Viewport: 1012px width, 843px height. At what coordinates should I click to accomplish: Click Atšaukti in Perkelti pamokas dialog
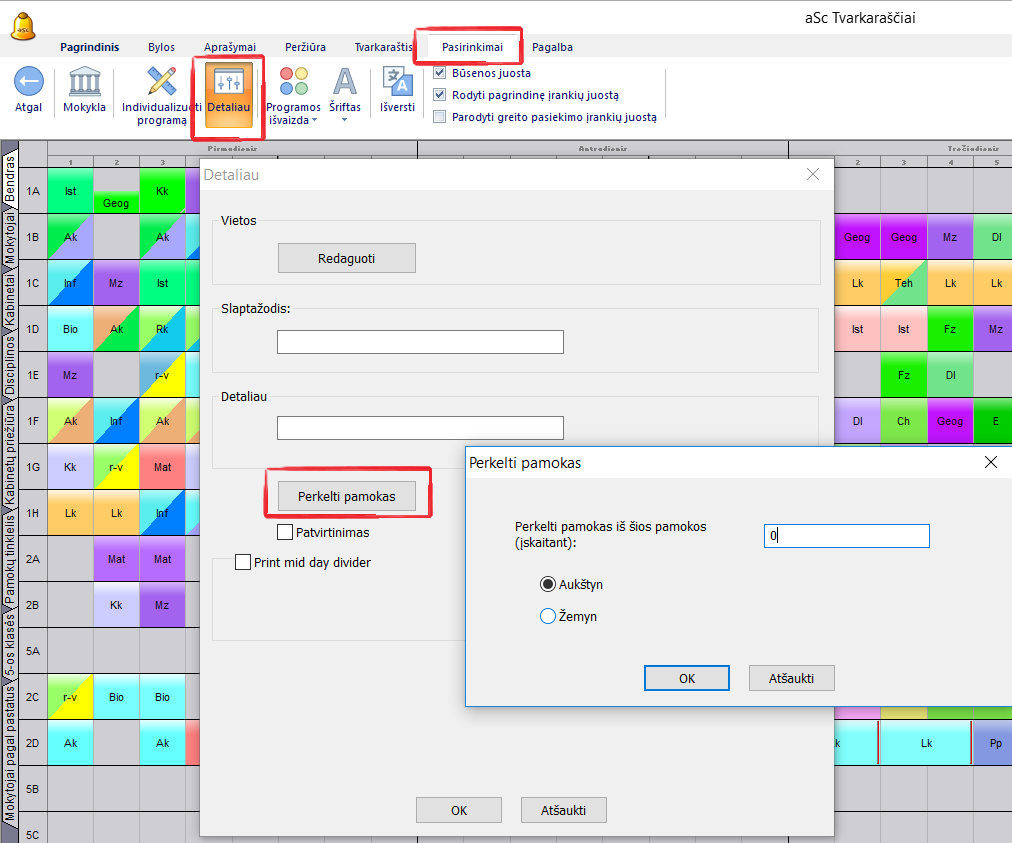coord(791,678)
